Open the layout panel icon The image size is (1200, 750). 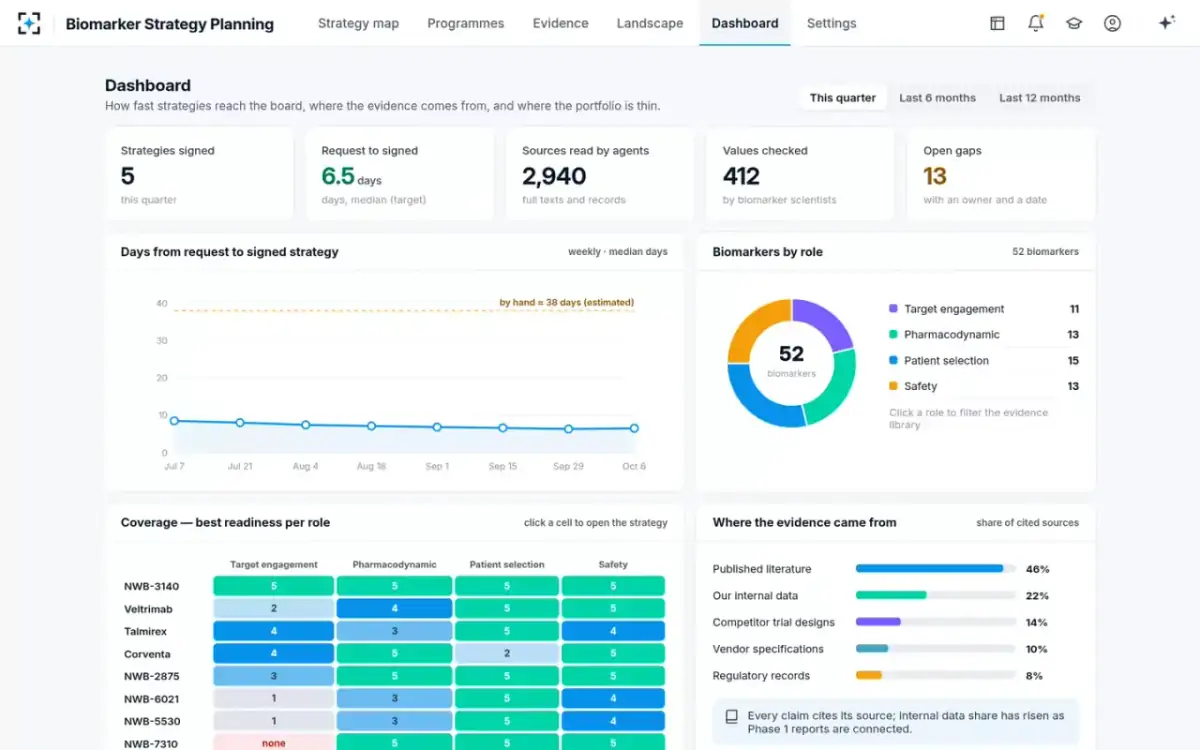tap(997, 23)
